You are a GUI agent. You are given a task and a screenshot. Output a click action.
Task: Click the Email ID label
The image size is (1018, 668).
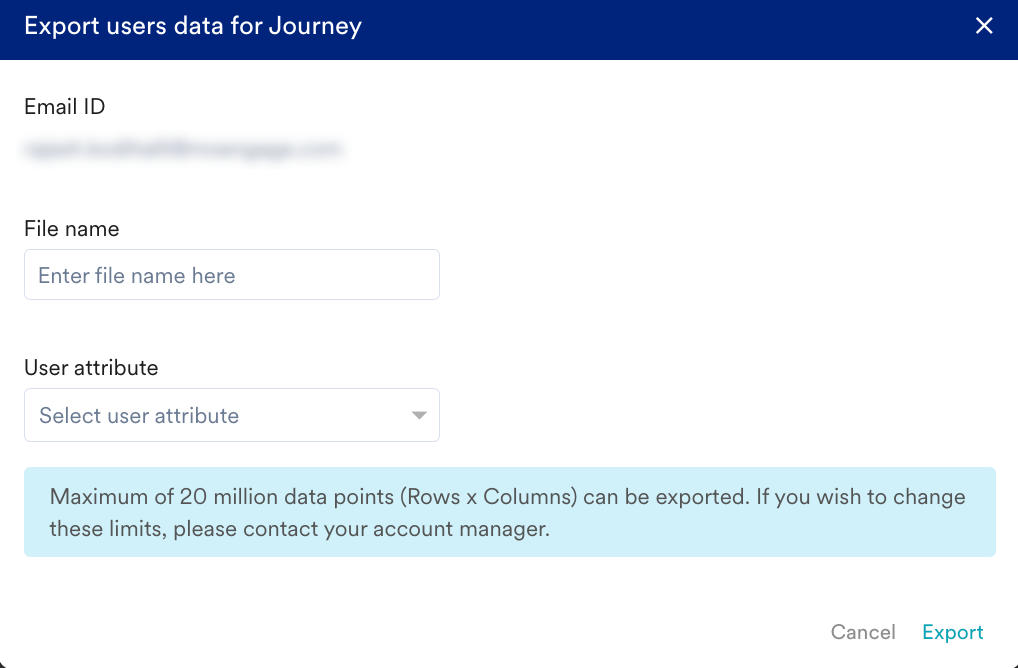pos(64,106)
